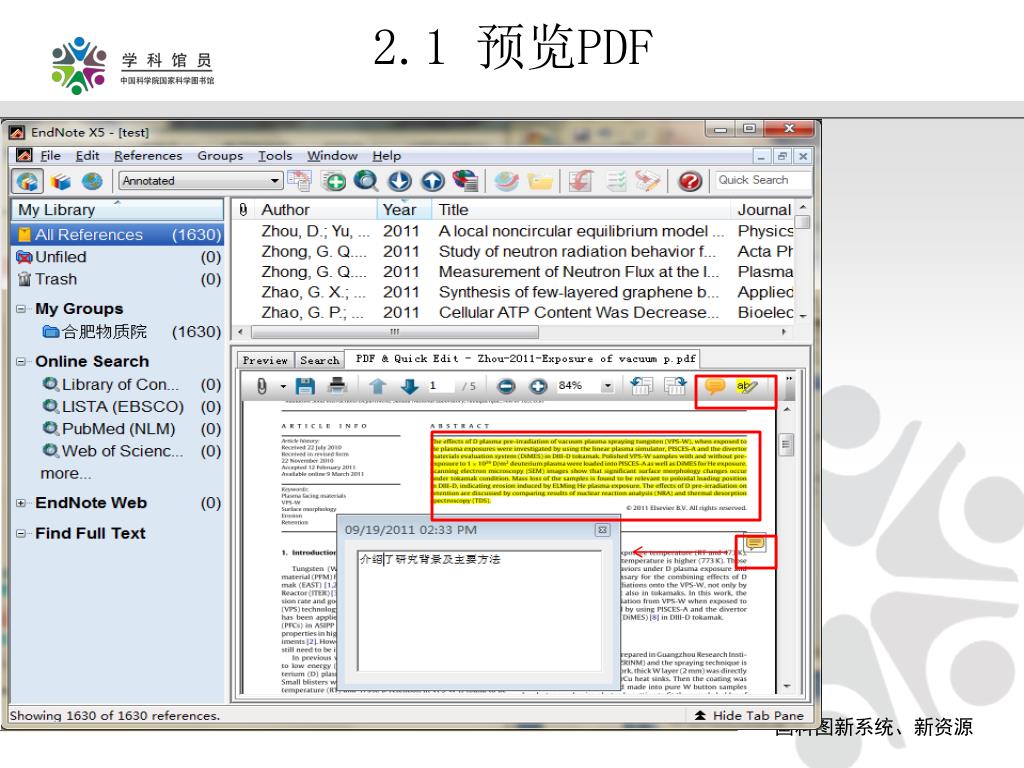Image resolution: width=1024 pixels, height=768 pixels.
Task: Open the Groups menu
Action: 220,155
